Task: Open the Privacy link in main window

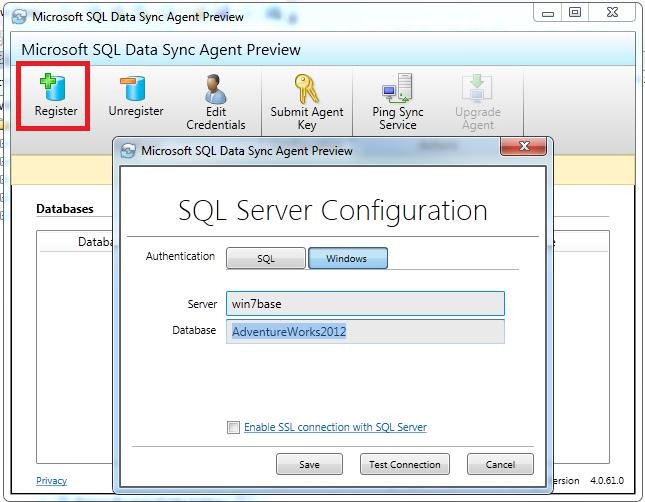Action: pyautogui.click(x=51, y=481)
